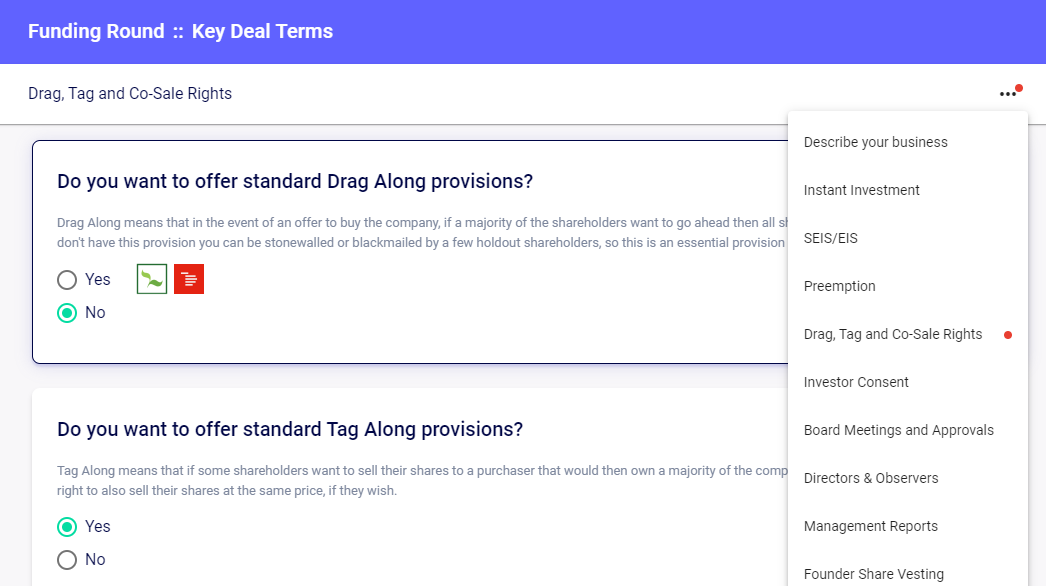Click the Drag Along provisions question heading

pos(295,181)
